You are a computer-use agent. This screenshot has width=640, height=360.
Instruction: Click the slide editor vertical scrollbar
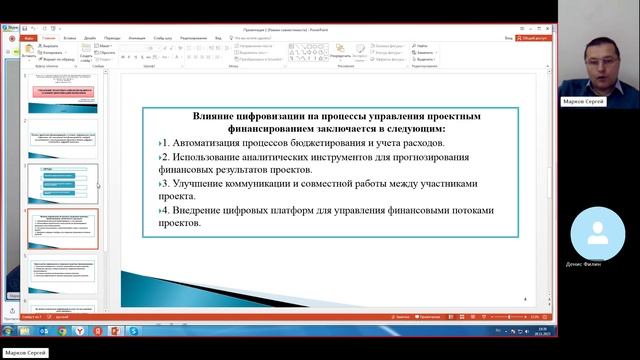pos(549,184)
